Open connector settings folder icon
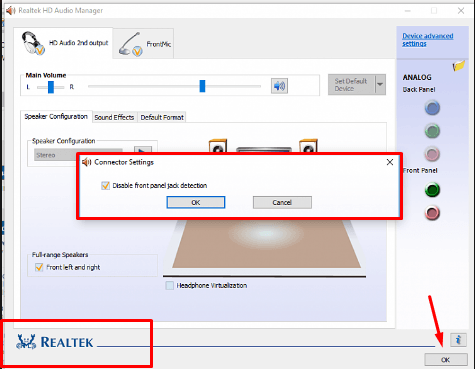The height and width of the screenshot is (369, 475). click(458, 66)
